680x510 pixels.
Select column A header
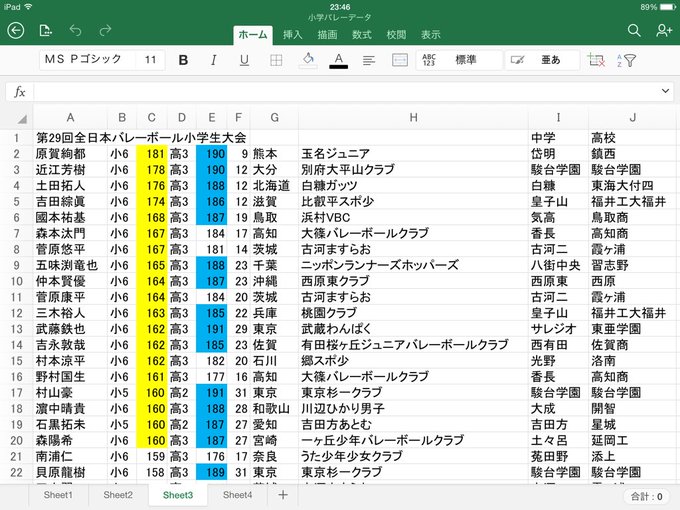(70, 118)
